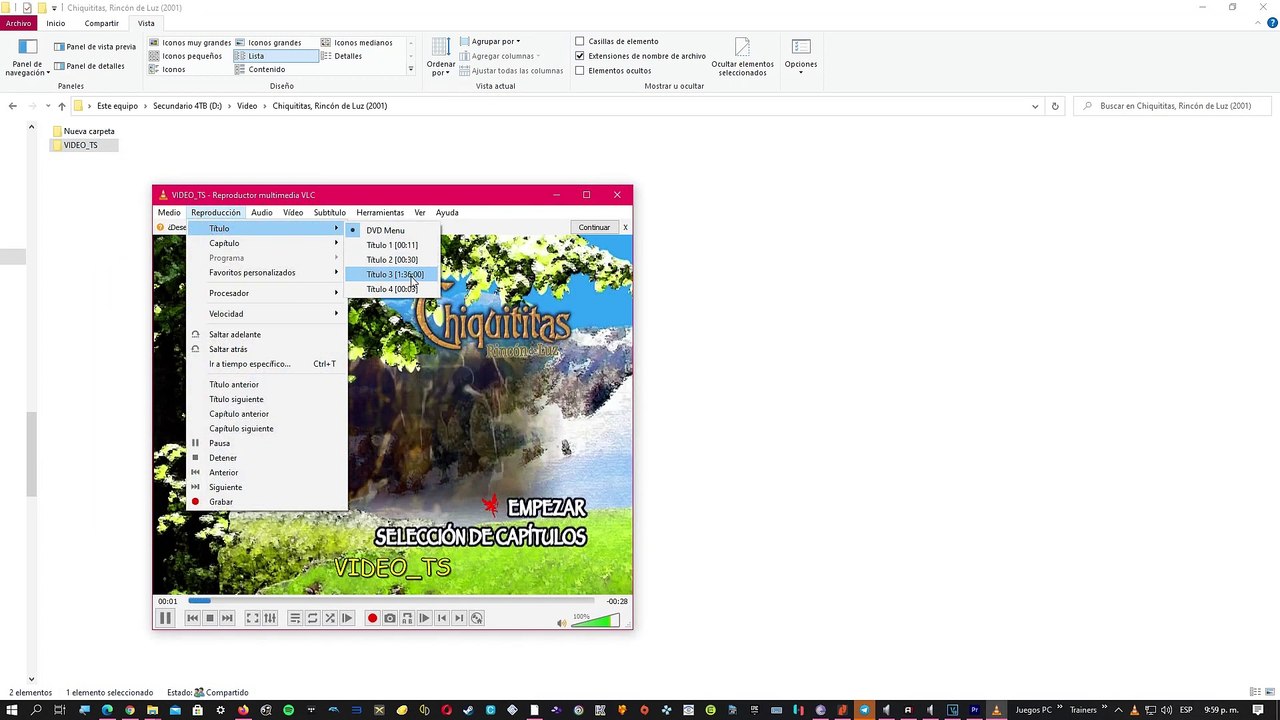Screen dimensions: 1280x720
Task: Refresh the Explorer address bar
Action: pos(1054,106)
